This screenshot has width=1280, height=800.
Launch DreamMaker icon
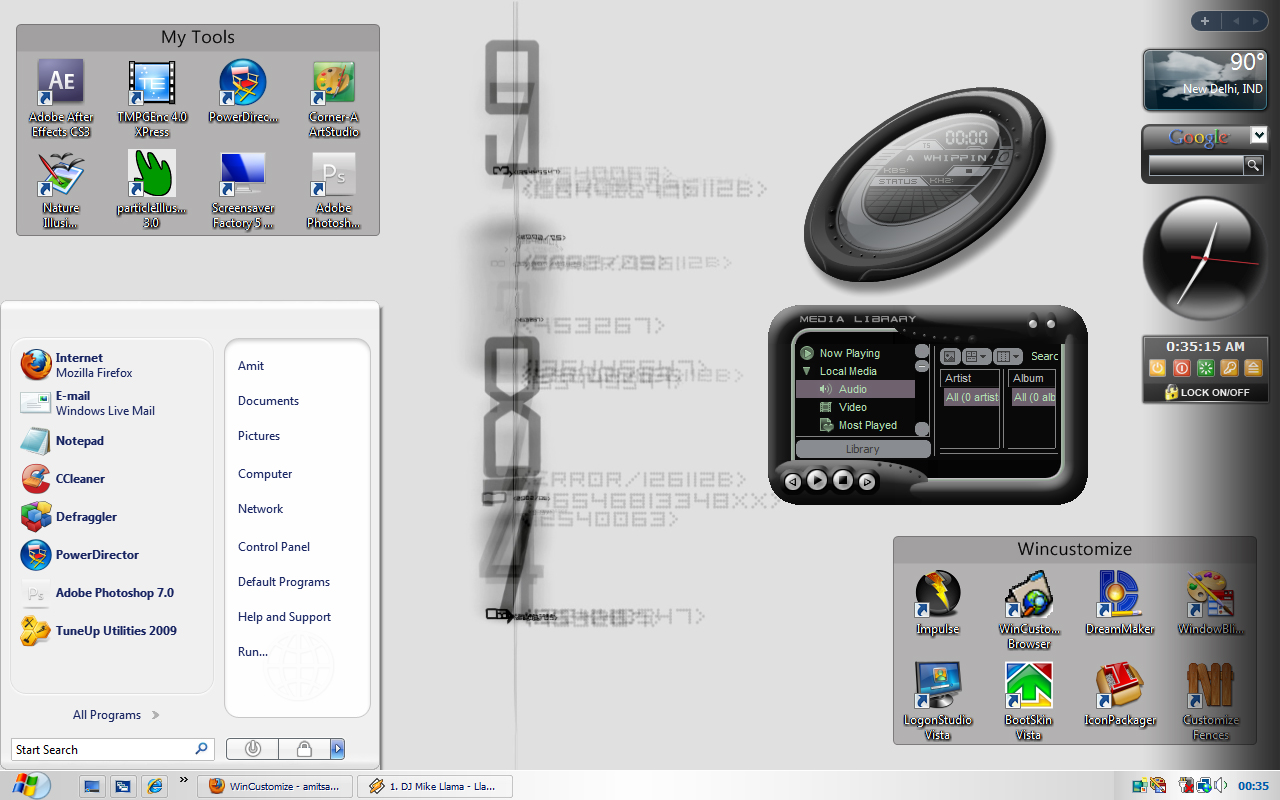click(x=1120, y=603)
